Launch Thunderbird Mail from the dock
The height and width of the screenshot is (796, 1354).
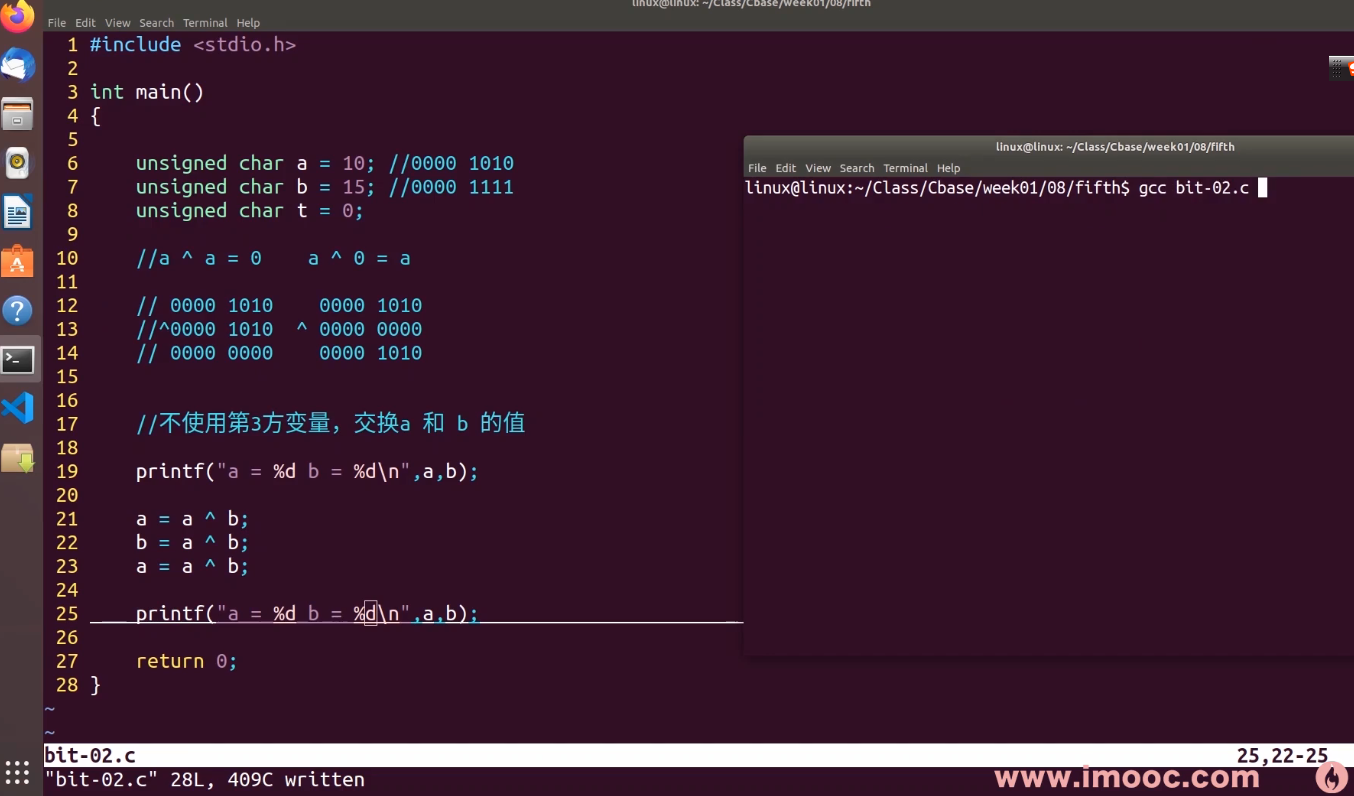[18, 65]
